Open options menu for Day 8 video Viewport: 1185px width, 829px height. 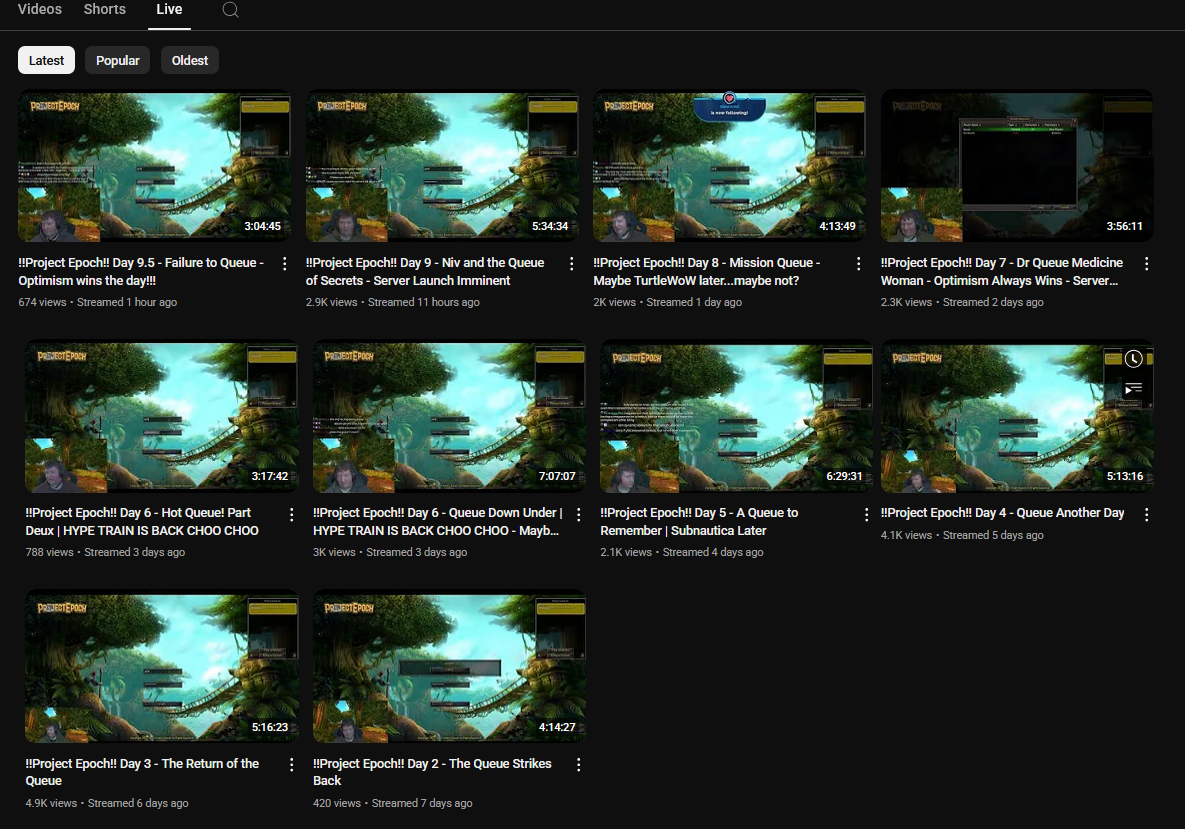tap(859, 264)
